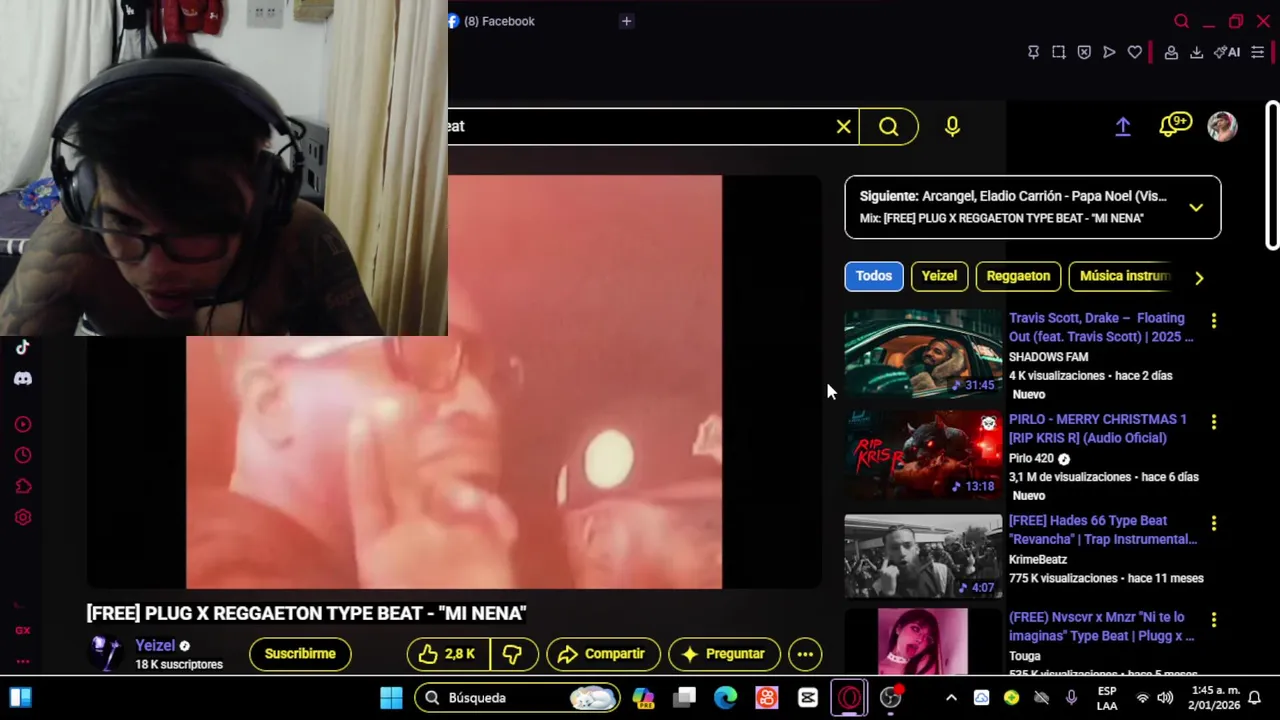Viewport: 1280px width, 720px height.
Task: Click the send/flow arrow icon in toolbar
Action: coord(1109,52)
